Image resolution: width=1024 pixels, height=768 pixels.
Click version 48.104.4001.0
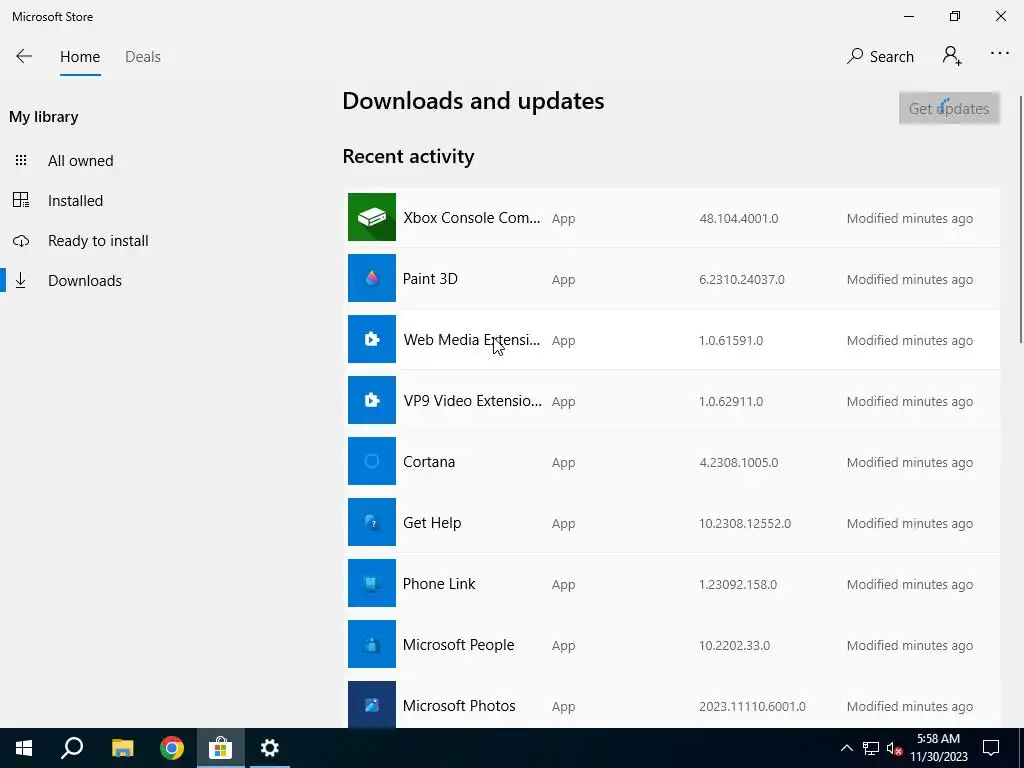739,219
